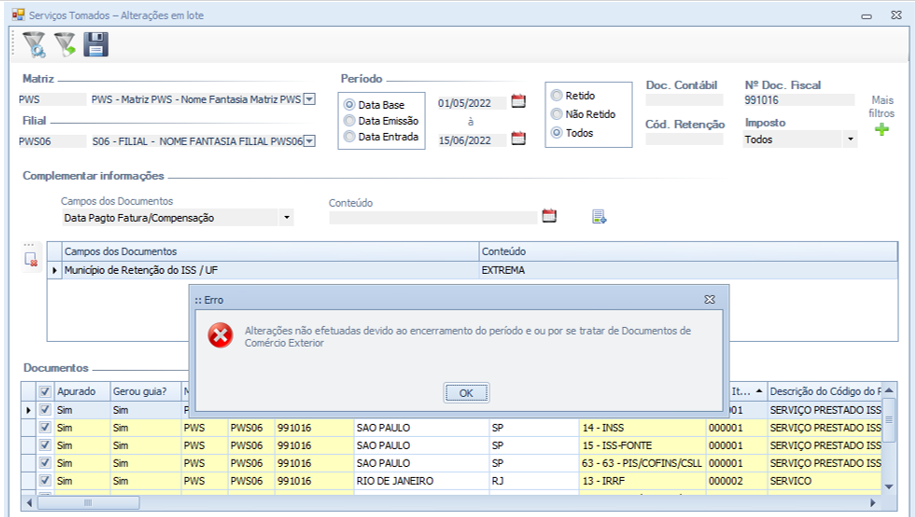This screenshot has width=915, height=517.
Task: Open calendar for start date 01/05/2022
Action: [518, 101]
